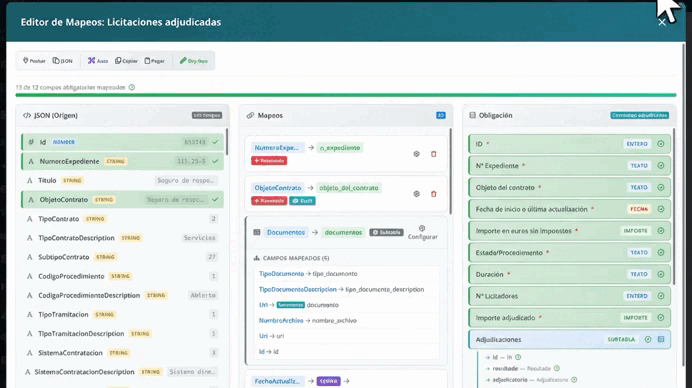
Task: Click the info icon beside resultado sub-field
Action: [557, 368]
